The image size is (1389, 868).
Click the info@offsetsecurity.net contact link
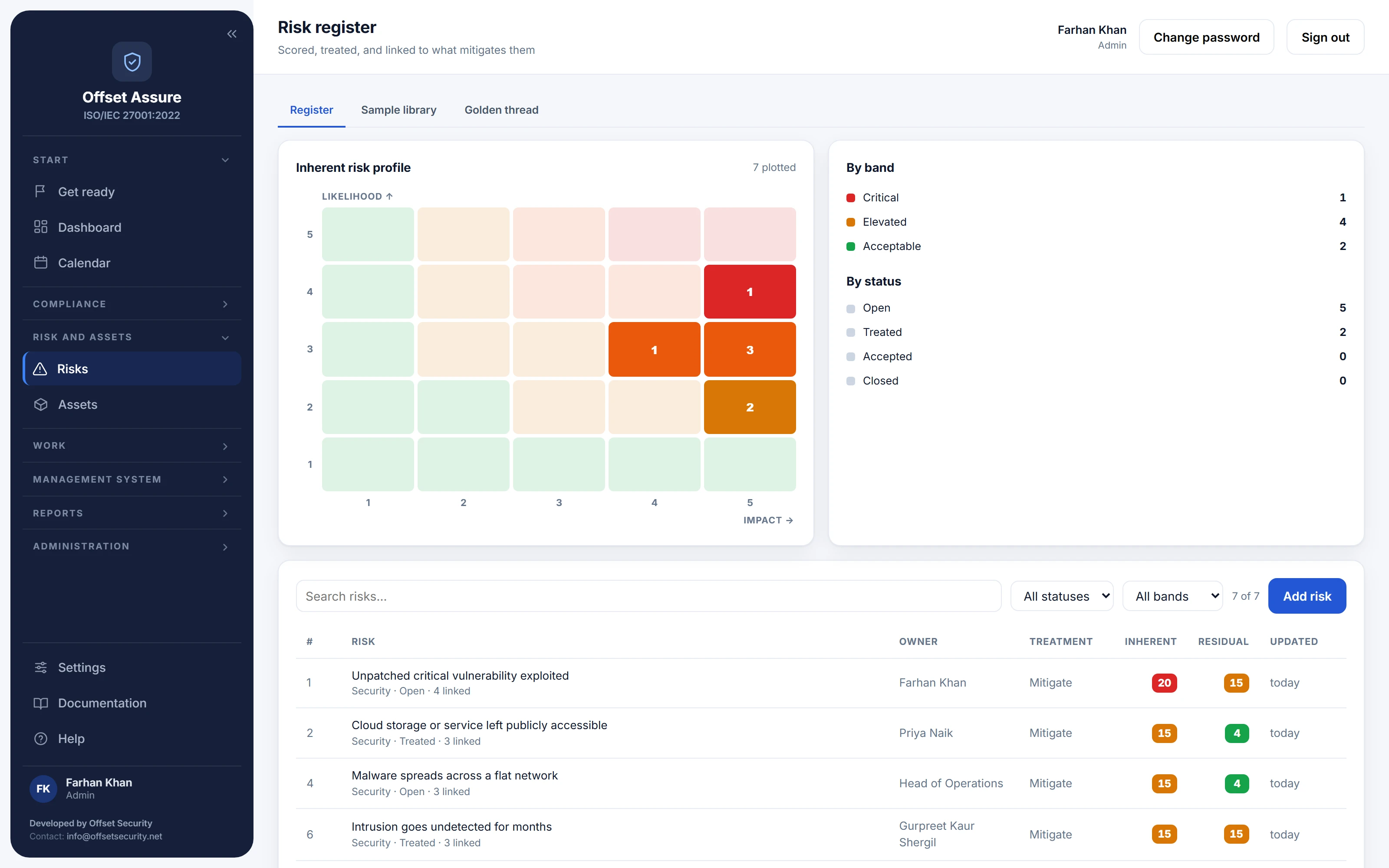pos(114,836)
